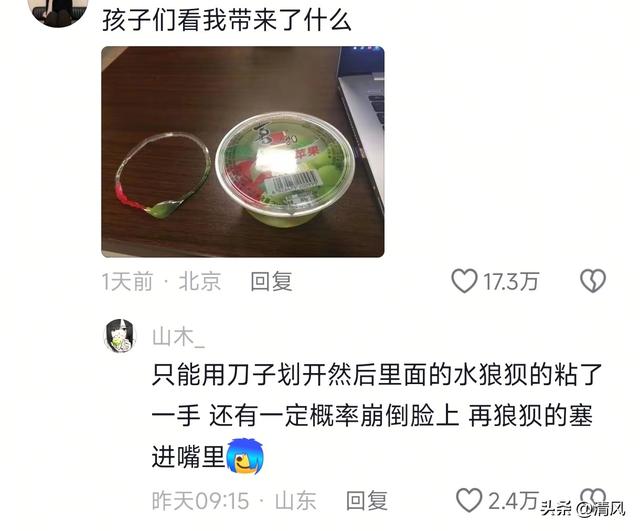Click the 1天前 · 北京 timestamp
Screen dimensions: 640x531
[x=162, y=282]
